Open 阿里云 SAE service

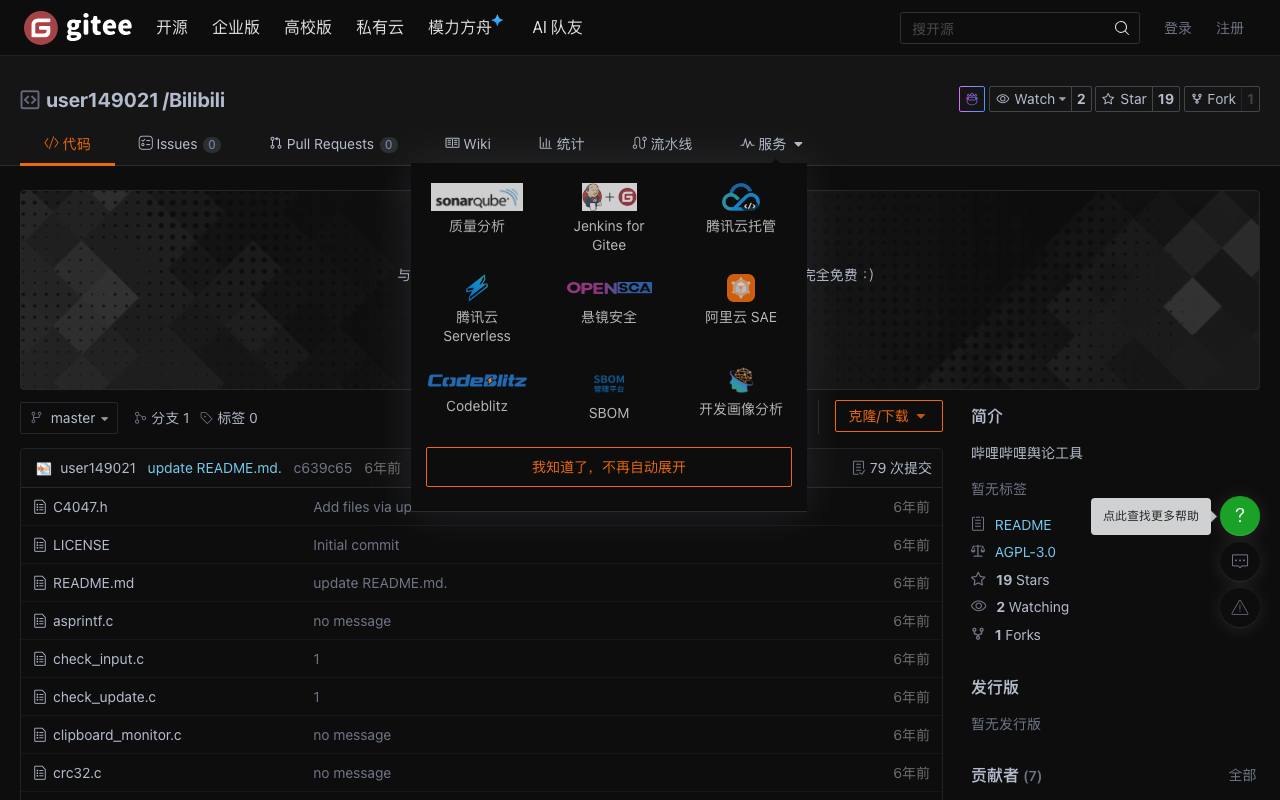pyautogui.click(x=741, y=300)
